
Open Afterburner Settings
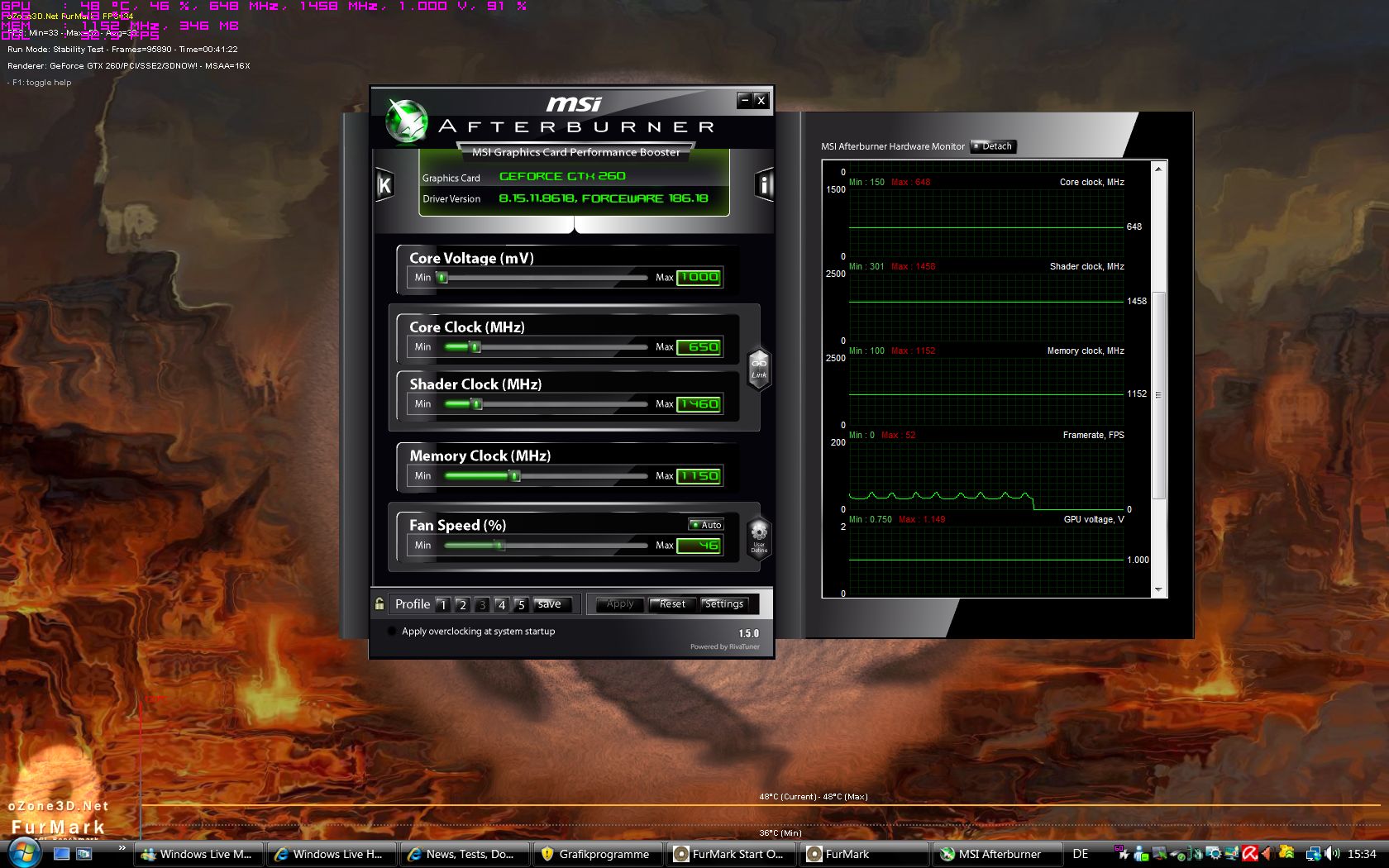[724, 604]
